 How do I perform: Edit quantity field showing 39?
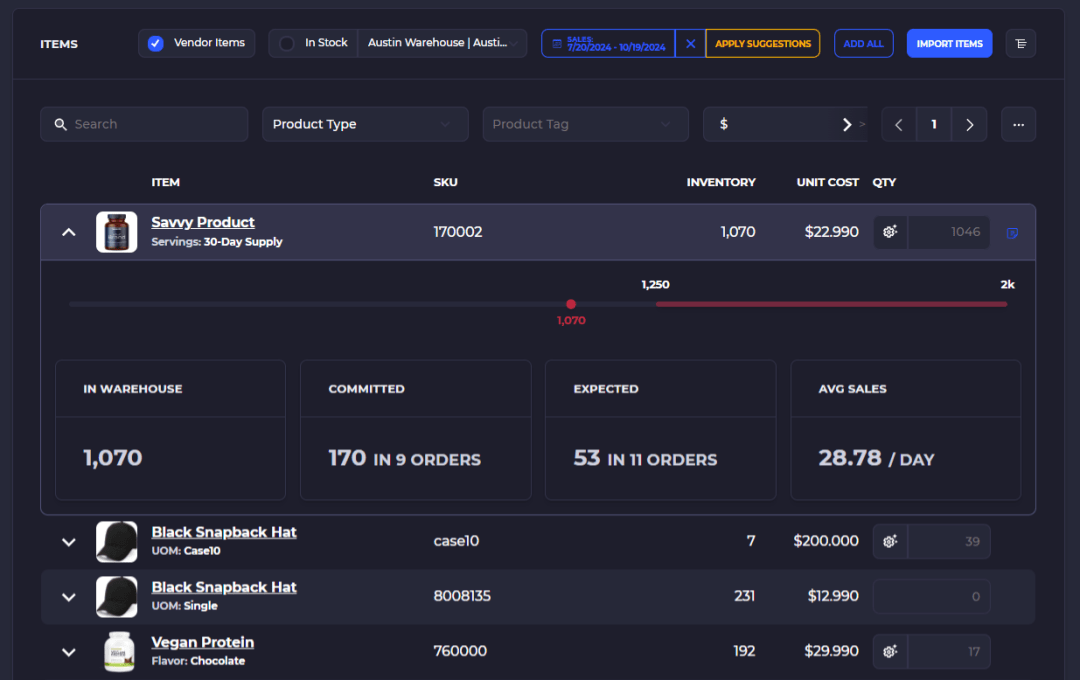click(x=948, y=542)
